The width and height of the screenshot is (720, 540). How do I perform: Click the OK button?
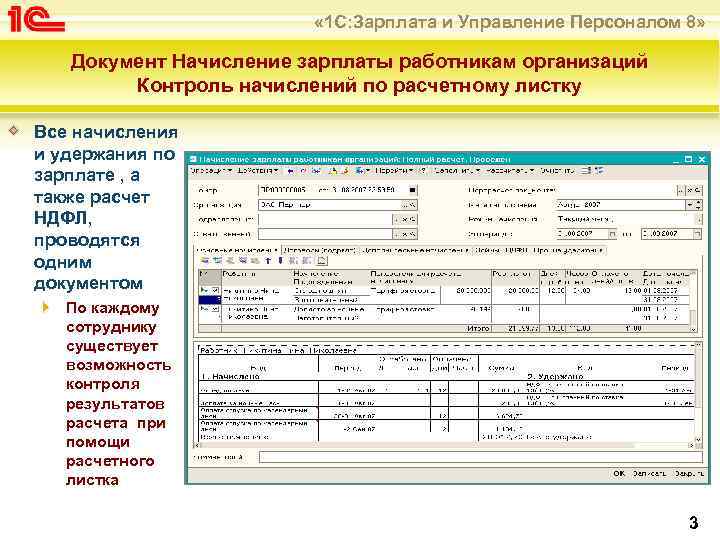click(619, 473)
